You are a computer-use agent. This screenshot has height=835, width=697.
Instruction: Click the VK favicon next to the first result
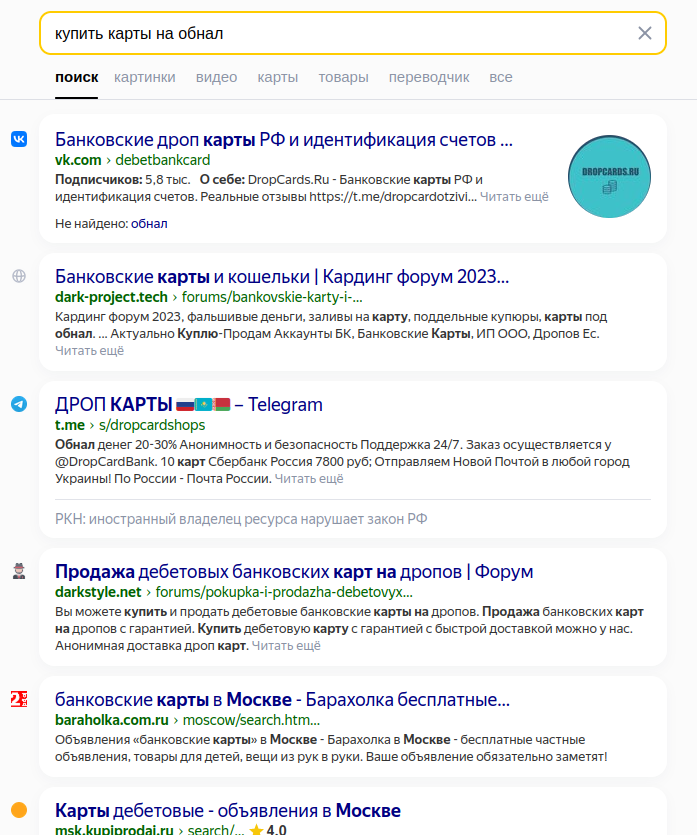click(19, 139)
